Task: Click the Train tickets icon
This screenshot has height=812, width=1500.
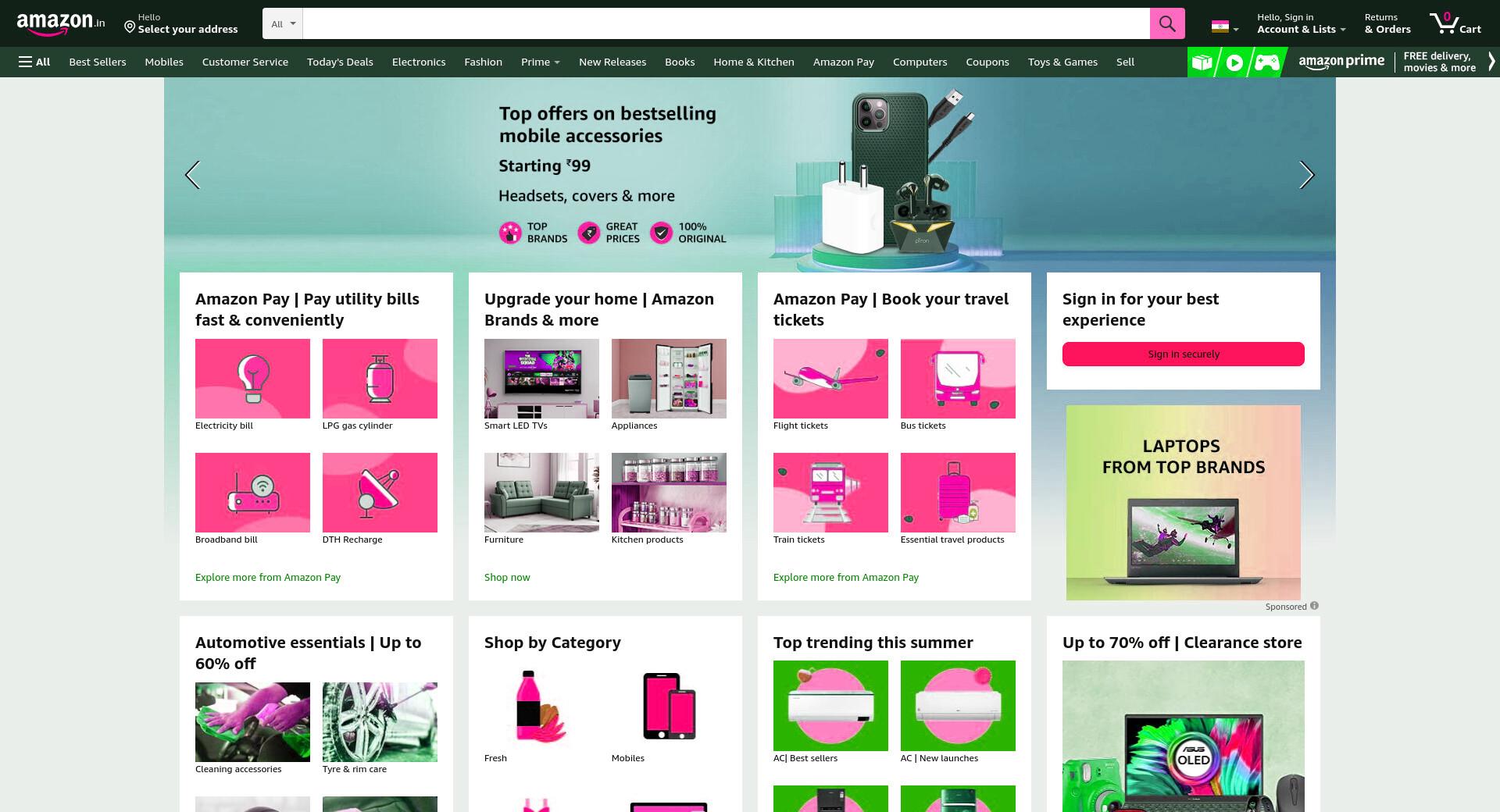Action: [x=830, y=493]
